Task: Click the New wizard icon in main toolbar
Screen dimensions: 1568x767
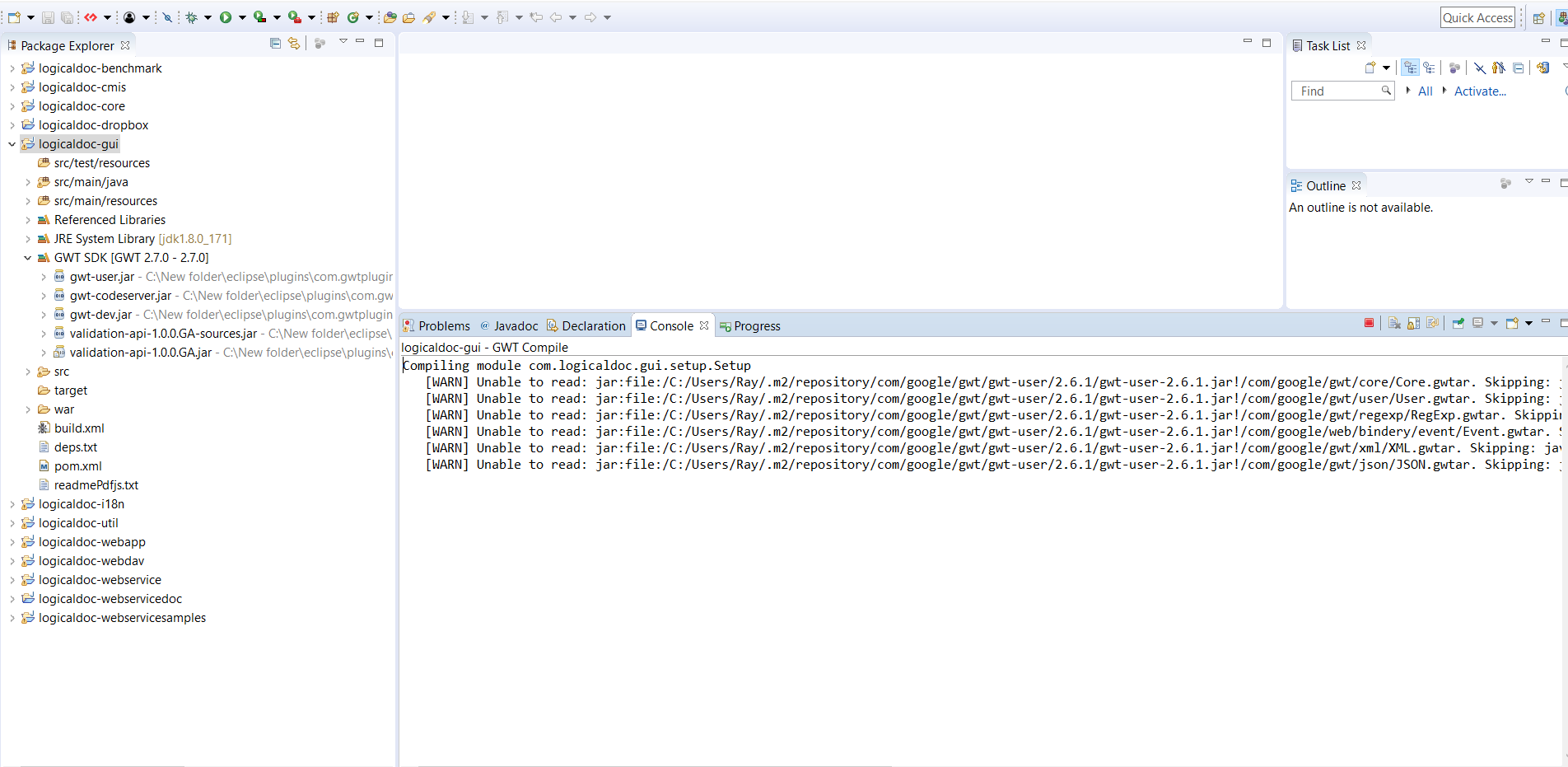Action: coord(14,17)
